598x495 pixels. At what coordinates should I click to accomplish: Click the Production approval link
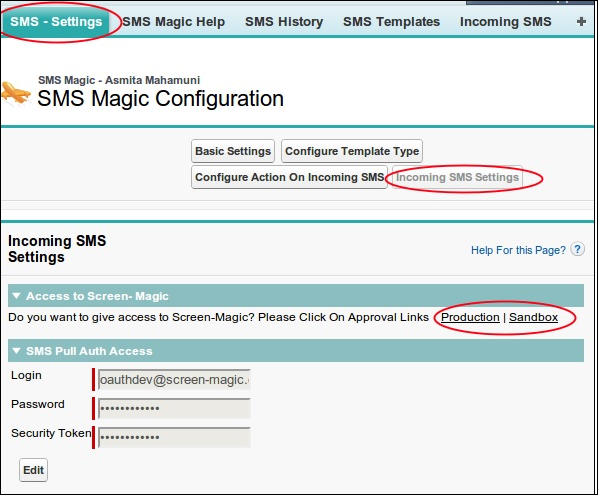click(470, 317)
